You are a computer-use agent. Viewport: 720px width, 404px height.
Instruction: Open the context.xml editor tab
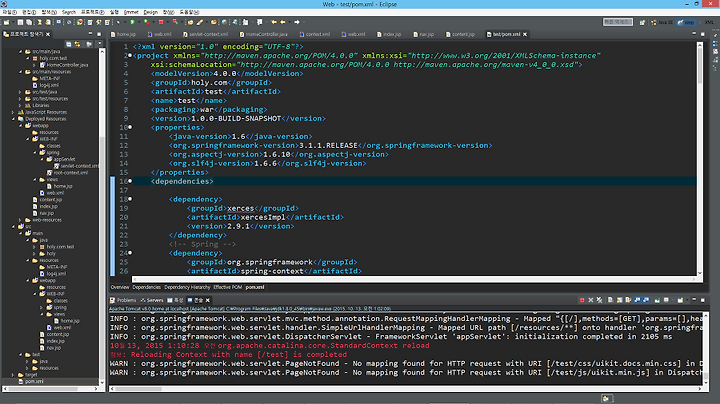[x=315, y=34]
